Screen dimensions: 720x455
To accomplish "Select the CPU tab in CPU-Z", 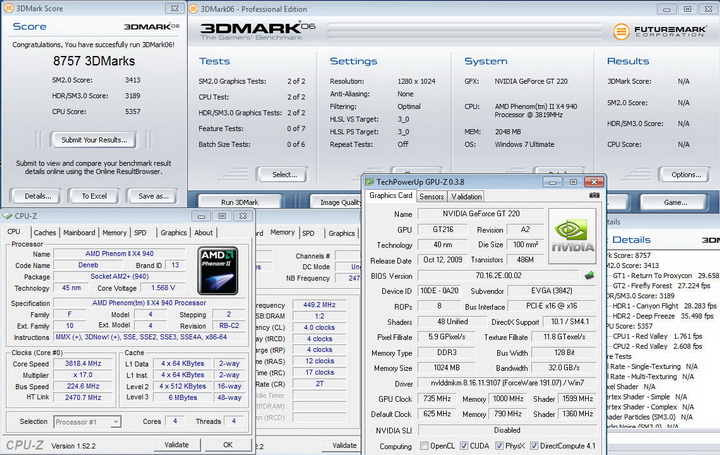I will 14,232.
